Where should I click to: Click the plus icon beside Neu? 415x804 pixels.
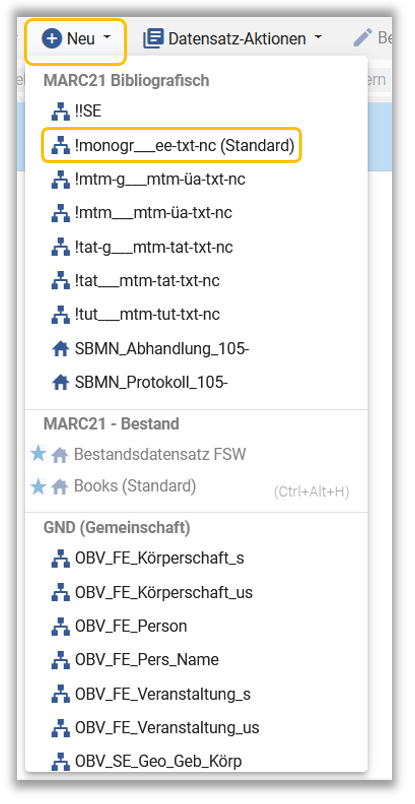pos(52,39)
